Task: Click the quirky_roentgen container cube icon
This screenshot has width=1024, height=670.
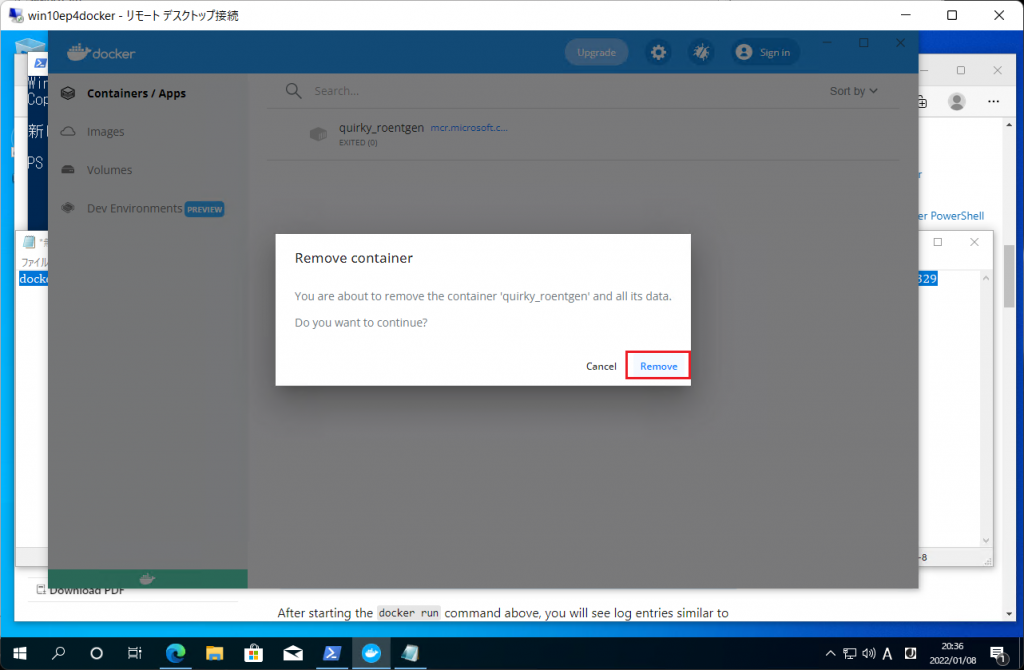Action: point(319,134)
